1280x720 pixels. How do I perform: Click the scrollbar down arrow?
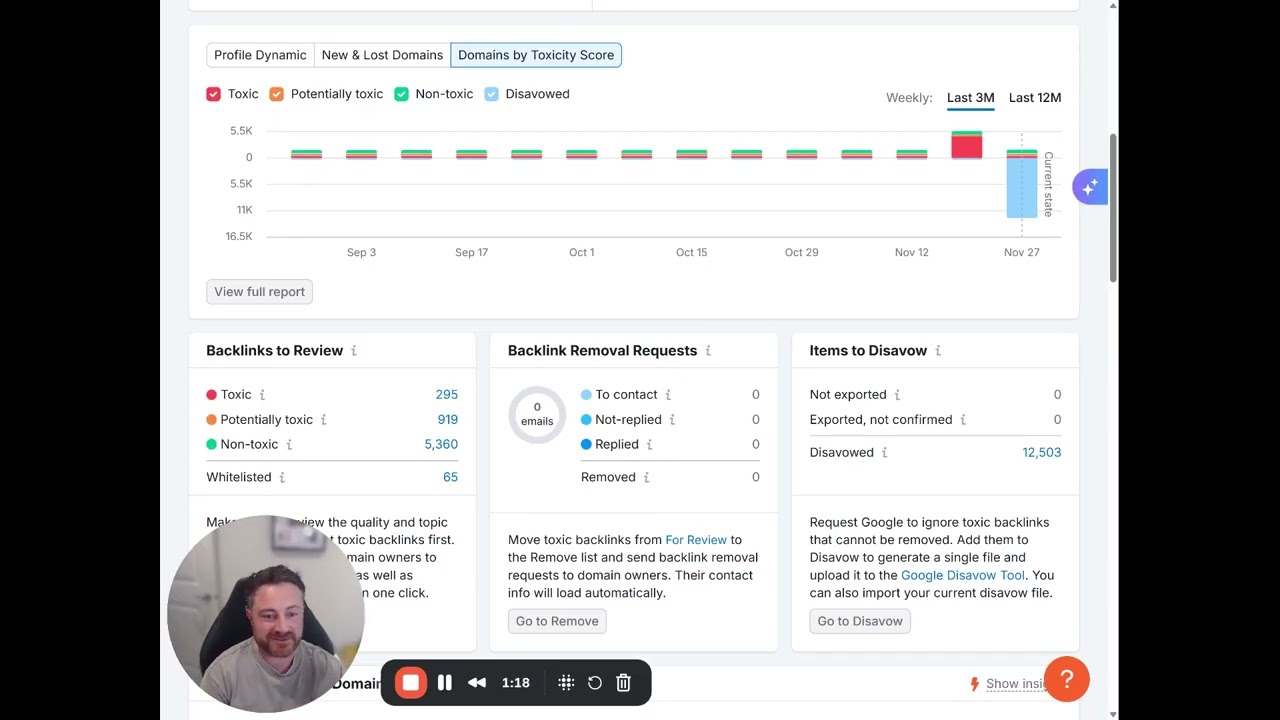pos(1113,713)
